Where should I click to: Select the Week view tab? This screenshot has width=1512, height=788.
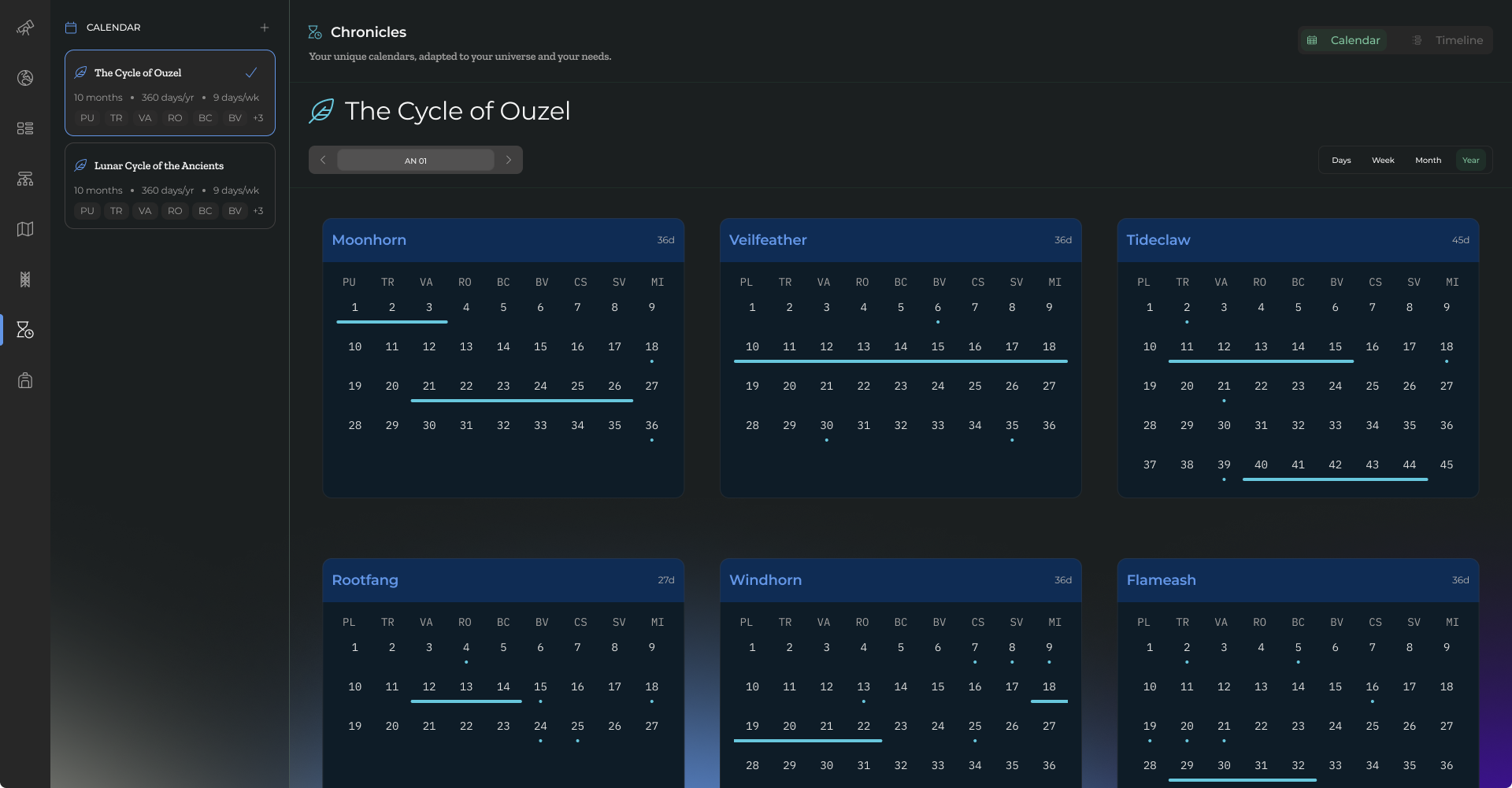point(1383,161)
